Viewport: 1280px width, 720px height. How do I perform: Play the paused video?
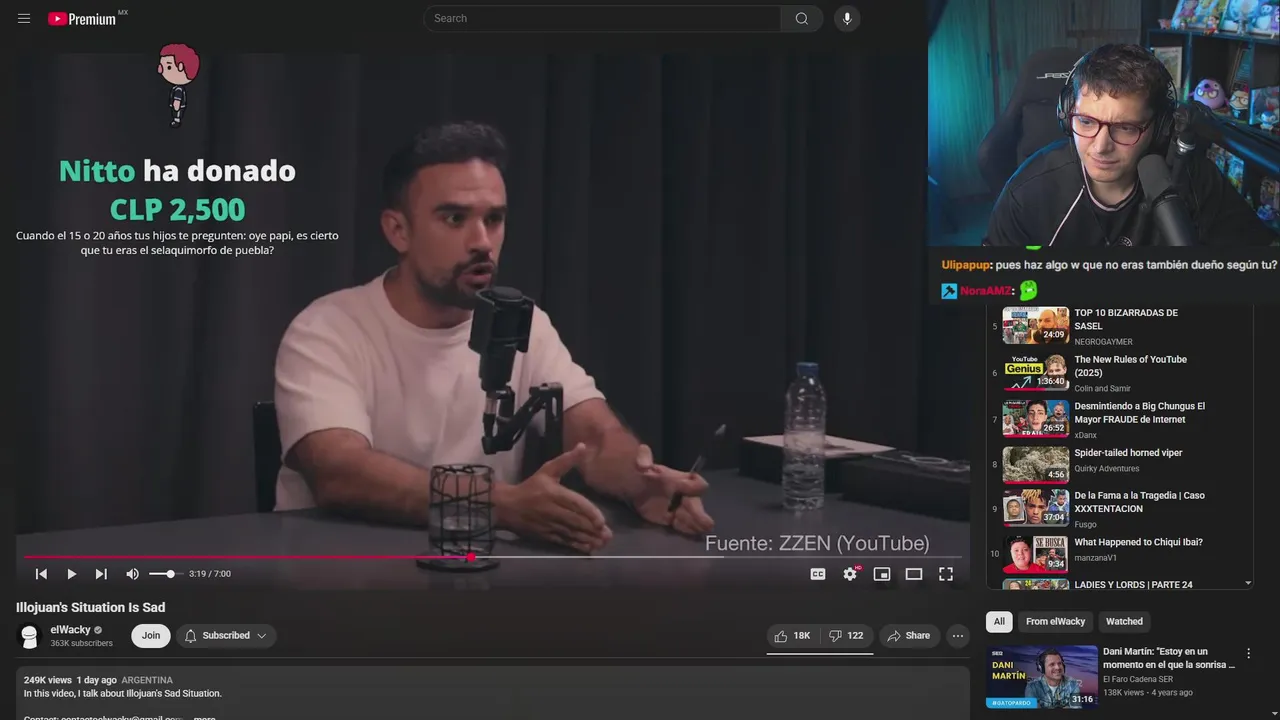tap(71, 574)
